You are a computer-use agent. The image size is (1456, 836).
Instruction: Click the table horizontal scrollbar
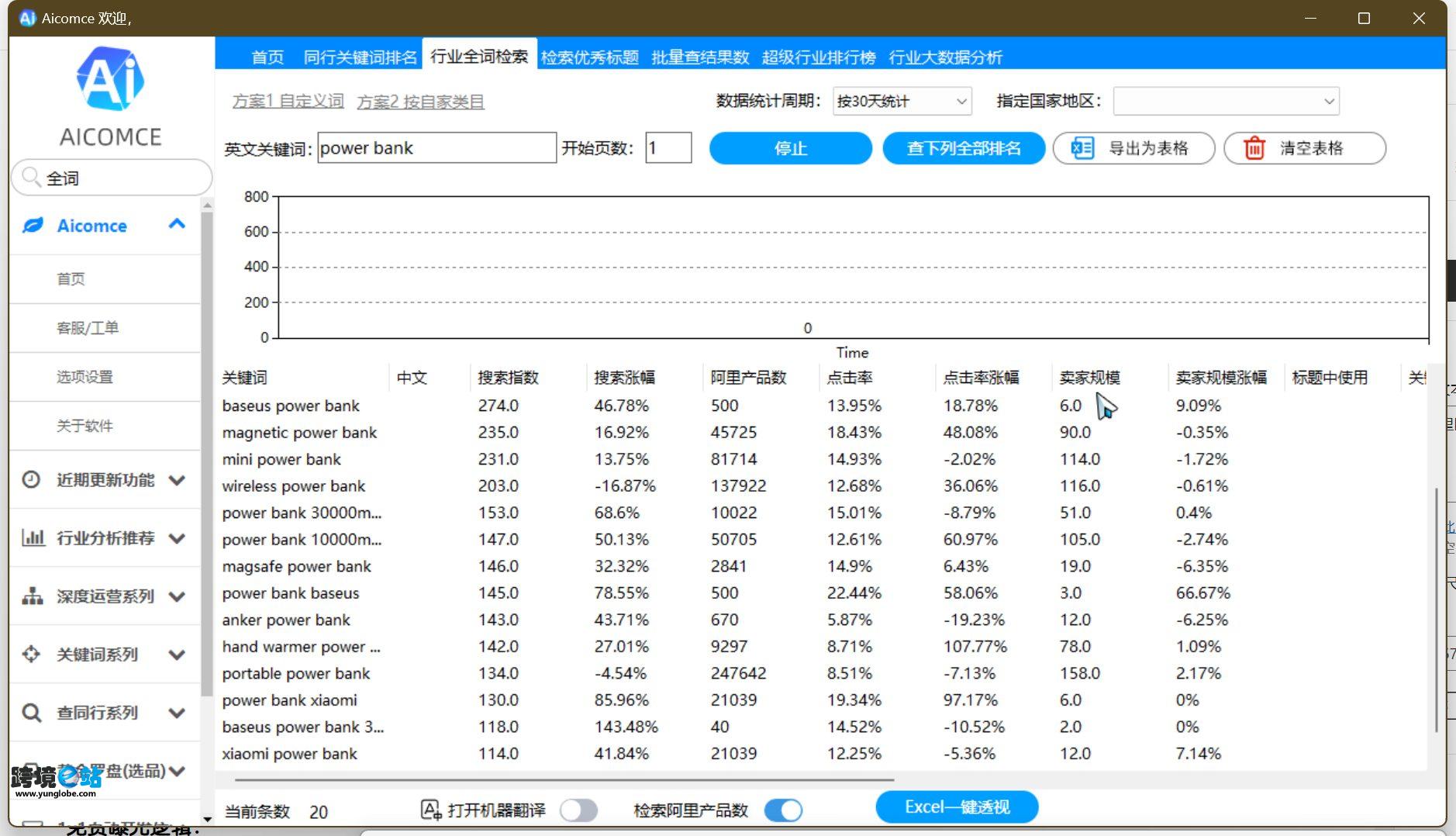pos(564,779)
